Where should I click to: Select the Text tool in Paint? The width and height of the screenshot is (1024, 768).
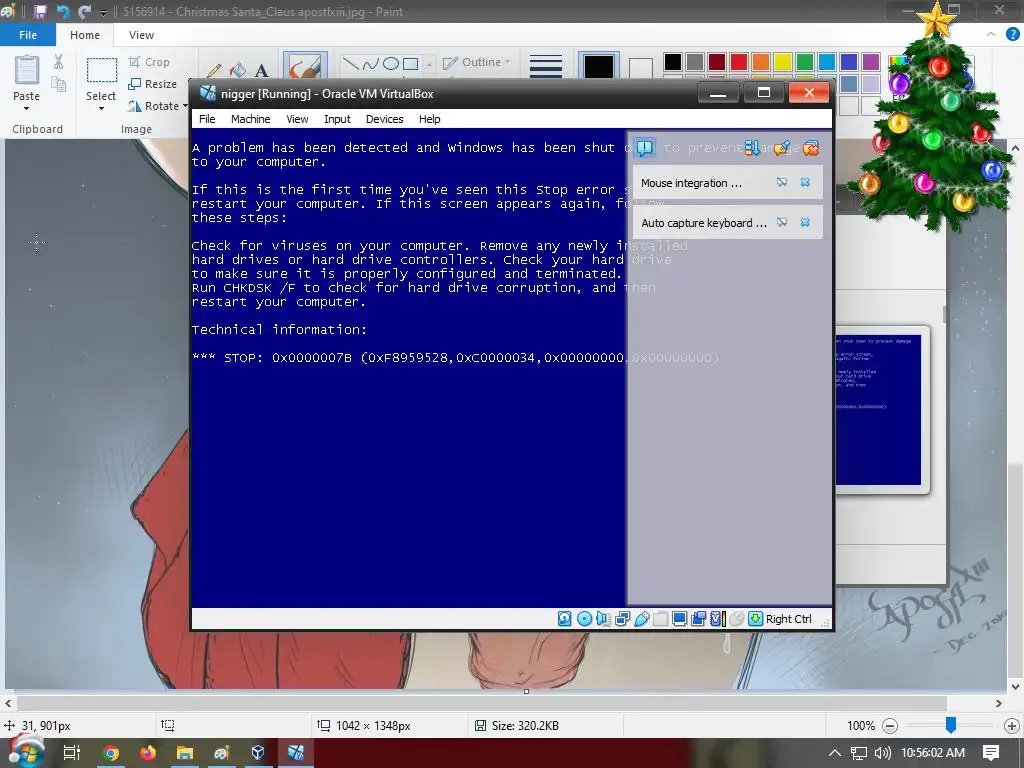tap(262, 71)
